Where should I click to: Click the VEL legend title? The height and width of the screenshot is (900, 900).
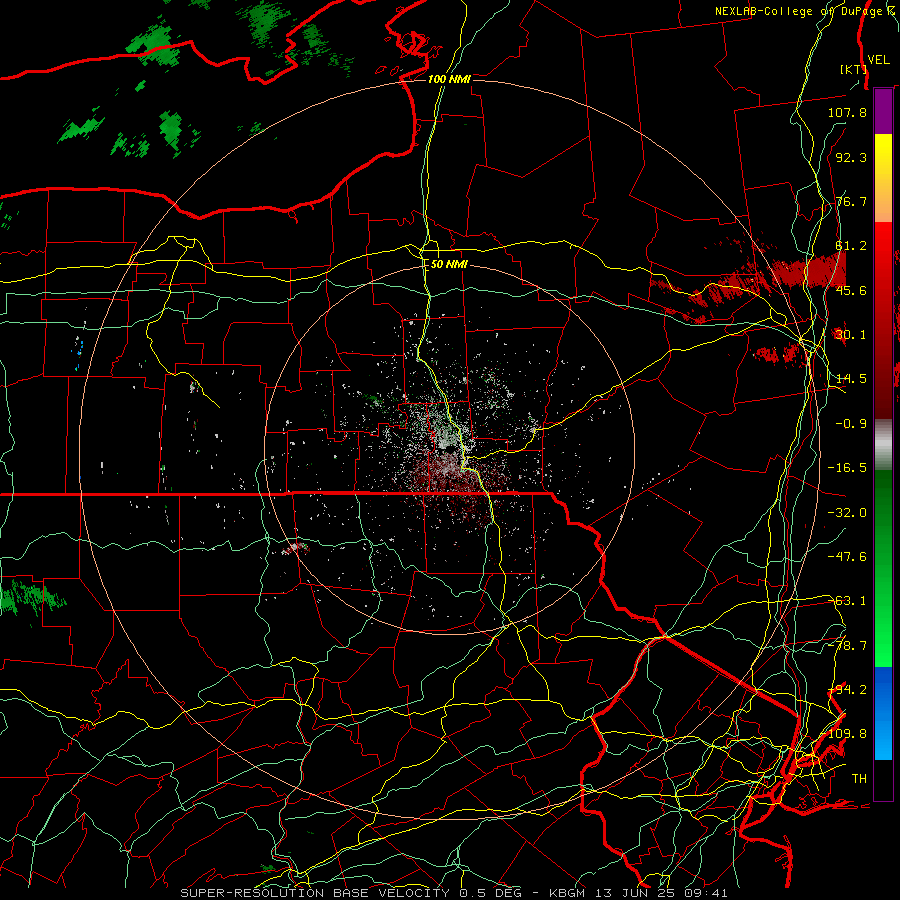878,60
